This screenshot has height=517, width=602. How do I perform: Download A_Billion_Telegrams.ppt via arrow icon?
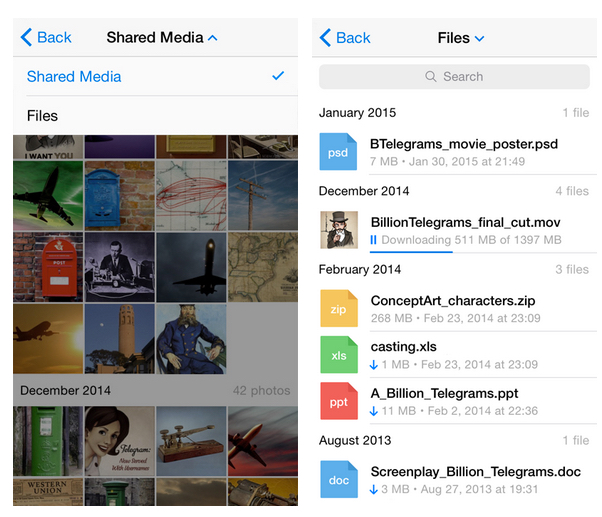click(x=374, y=411)
